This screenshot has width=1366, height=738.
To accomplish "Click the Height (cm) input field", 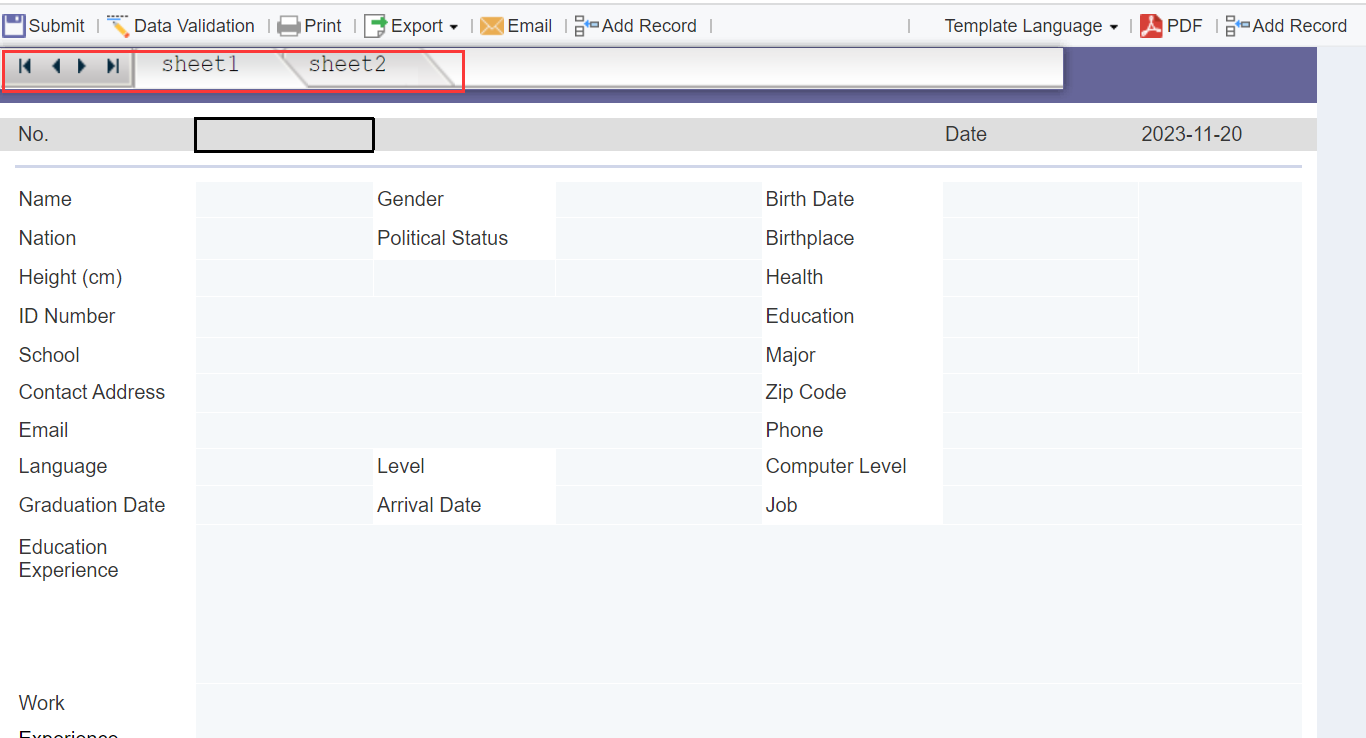I will tap(284, 278).
